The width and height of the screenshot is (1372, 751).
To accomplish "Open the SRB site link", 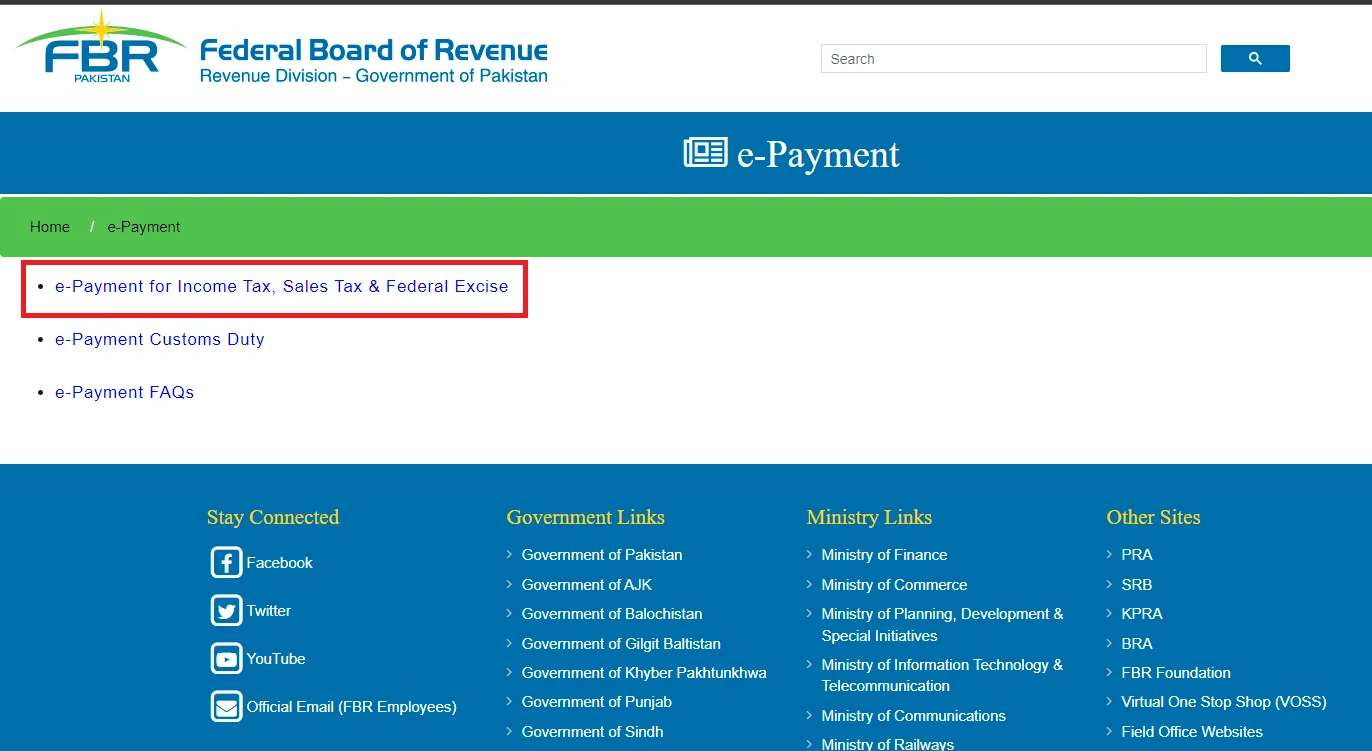I will 1137,585.
